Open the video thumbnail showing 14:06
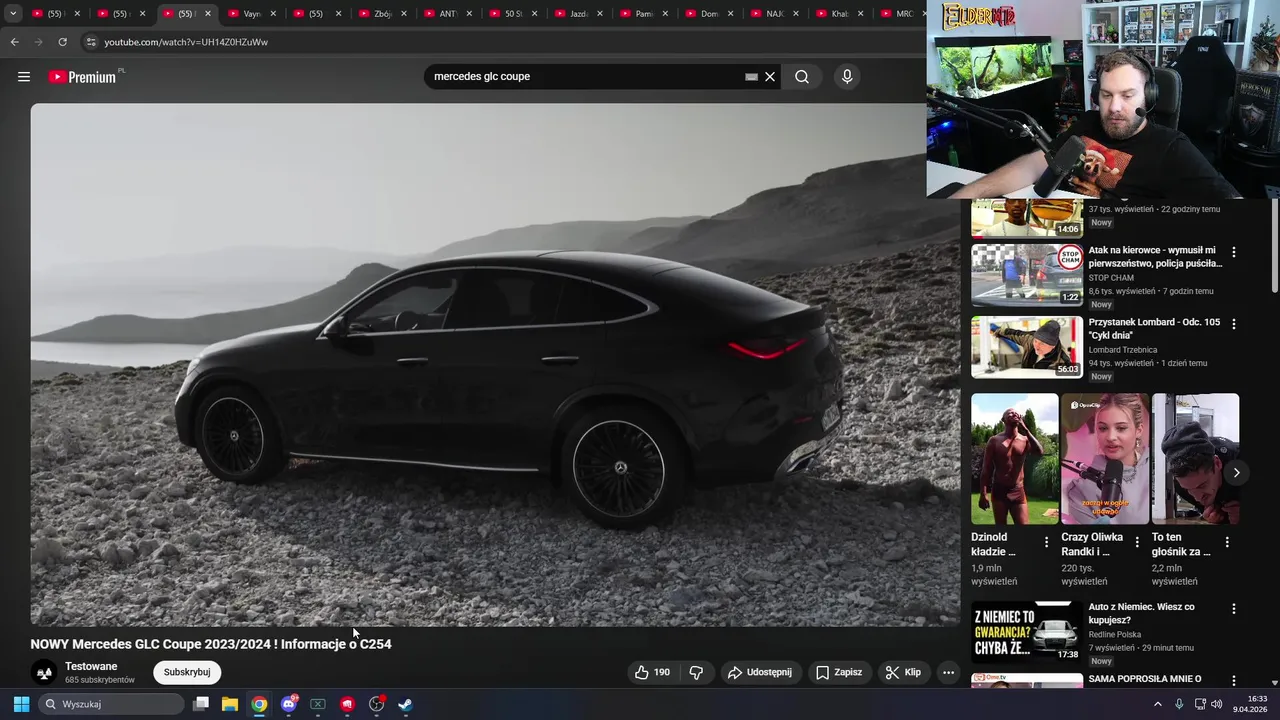Image resolution: width=1280 pixels, height=720 pixels. [1027, 218]
